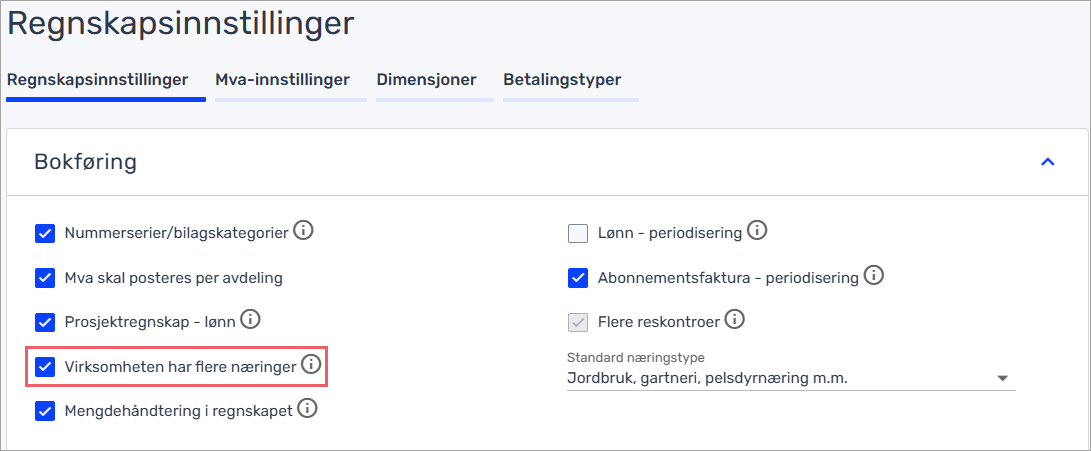Click info icon next to Flere reskontroer
Screen dimensions: 1091x451
pyautogui.click(x=735, y=321)
